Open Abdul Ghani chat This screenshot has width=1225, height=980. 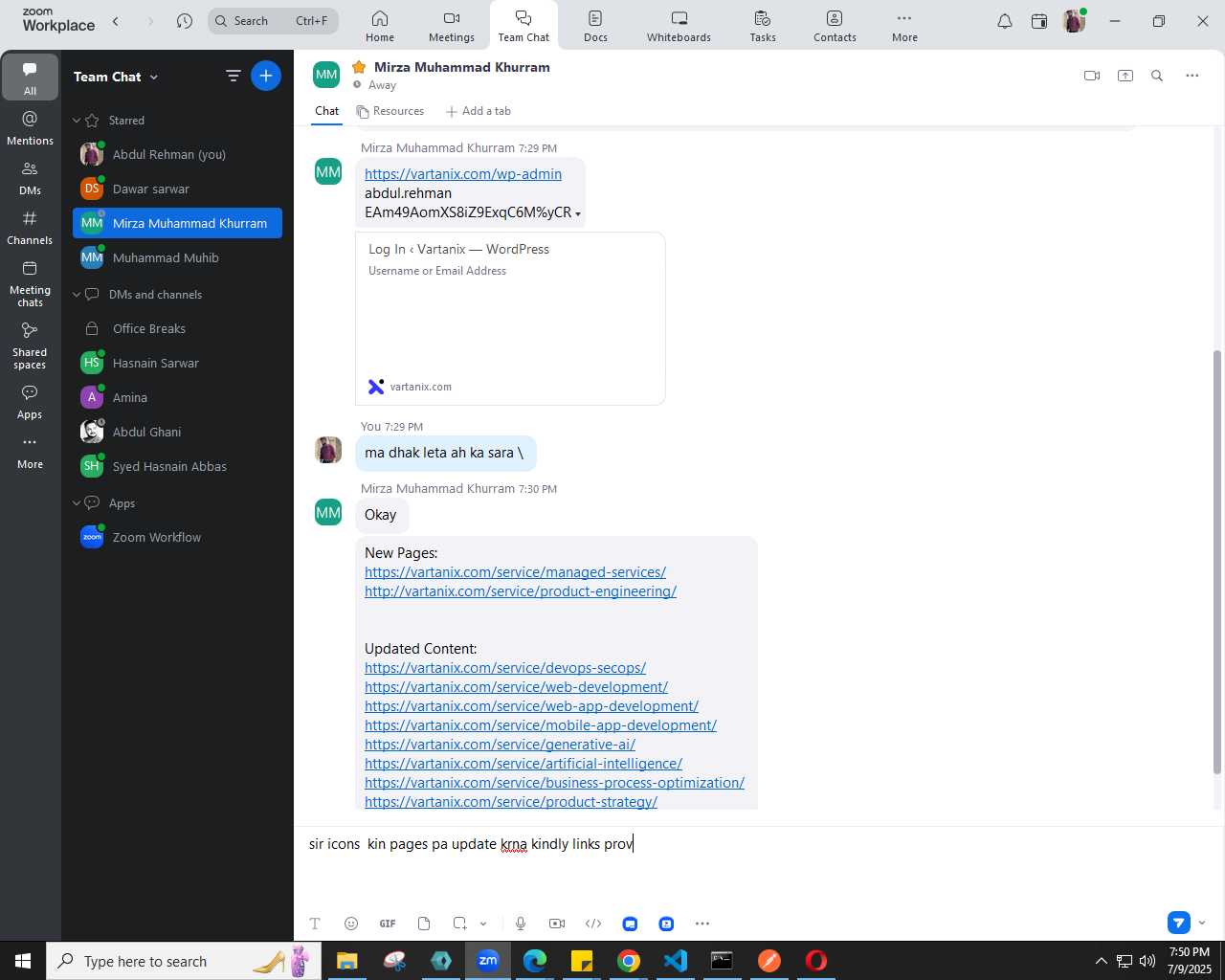pyautogui.click(x=177, y=432)
